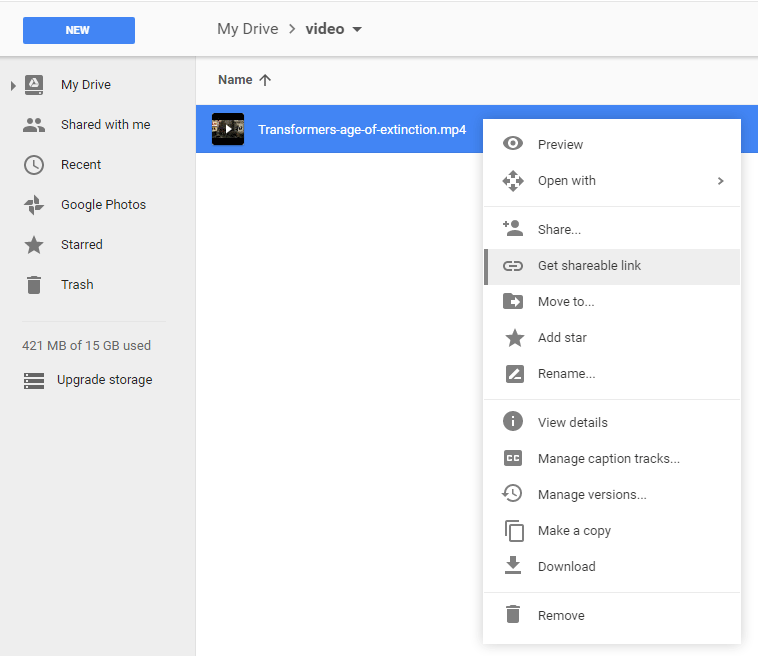This screenshot has width=758, height=656.
Task: Click the Preview eye icon
Action: (x=513, y=144)
